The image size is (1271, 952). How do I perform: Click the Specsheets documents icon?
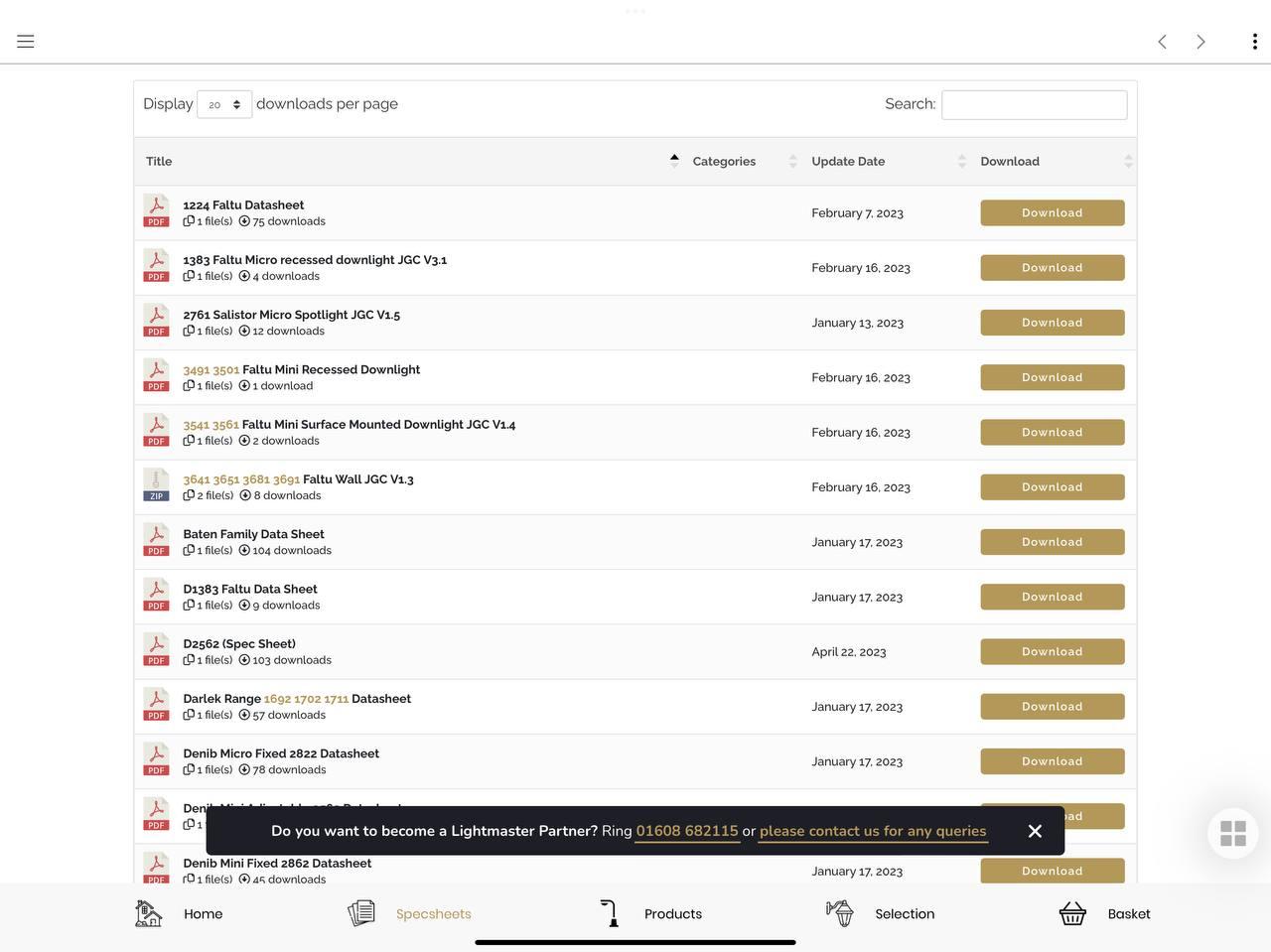(361, 913)
